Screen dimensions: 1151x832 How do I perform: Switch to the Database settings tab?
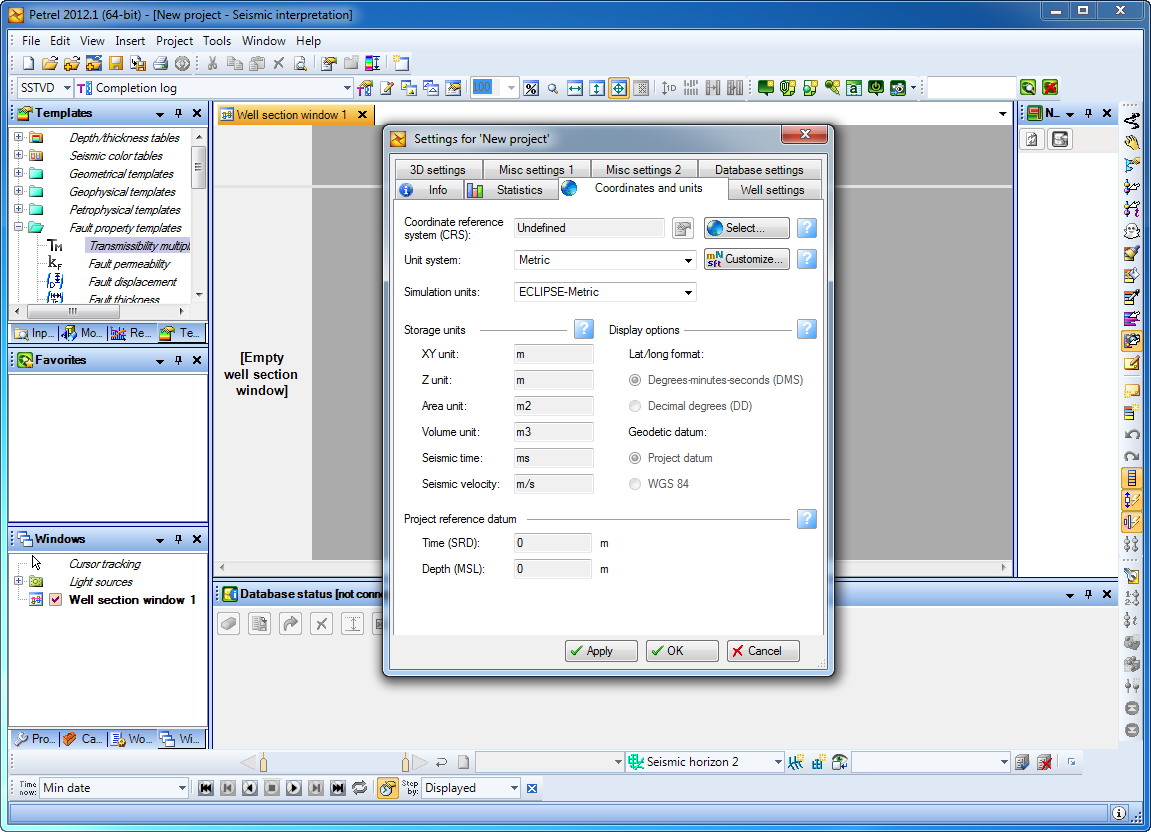coord(759,170)
